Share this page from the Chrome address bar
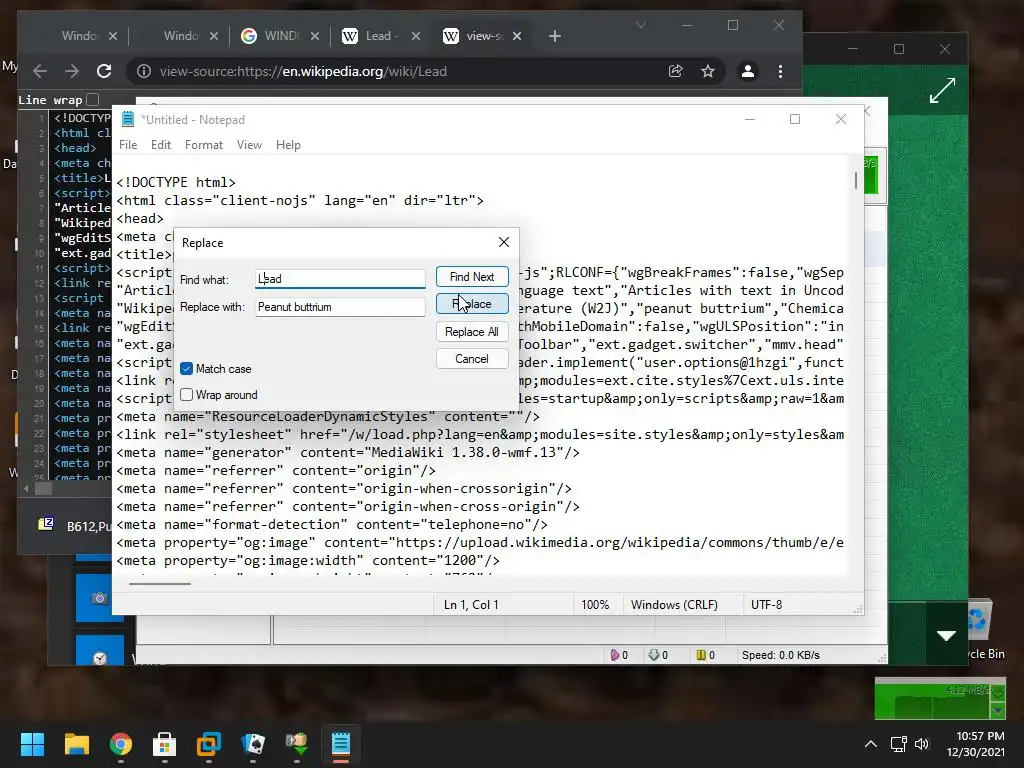The image size is (1024, 768). pyautogui.click(x=676, y=71)
